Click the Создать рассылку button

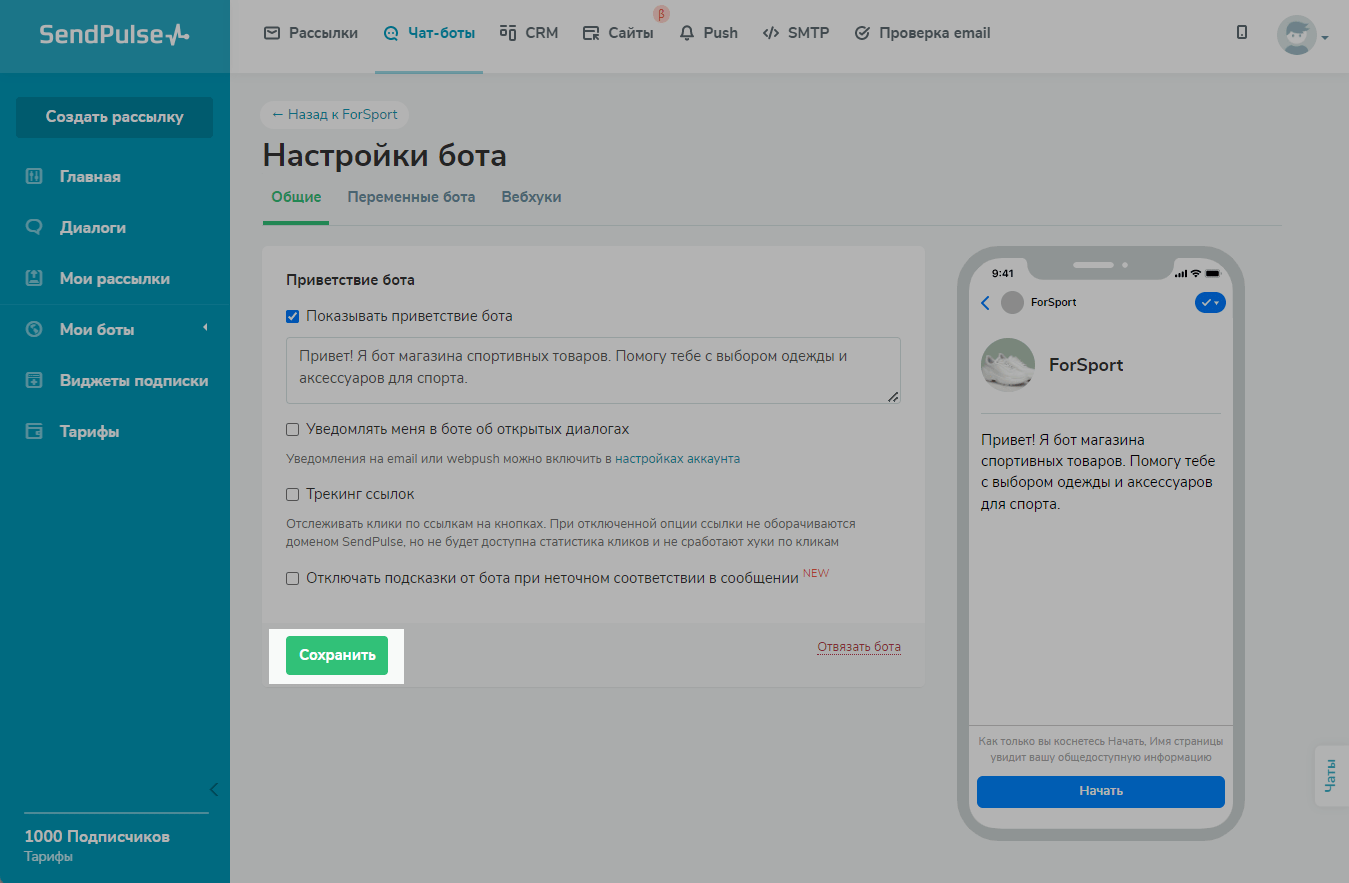[114, 117]
